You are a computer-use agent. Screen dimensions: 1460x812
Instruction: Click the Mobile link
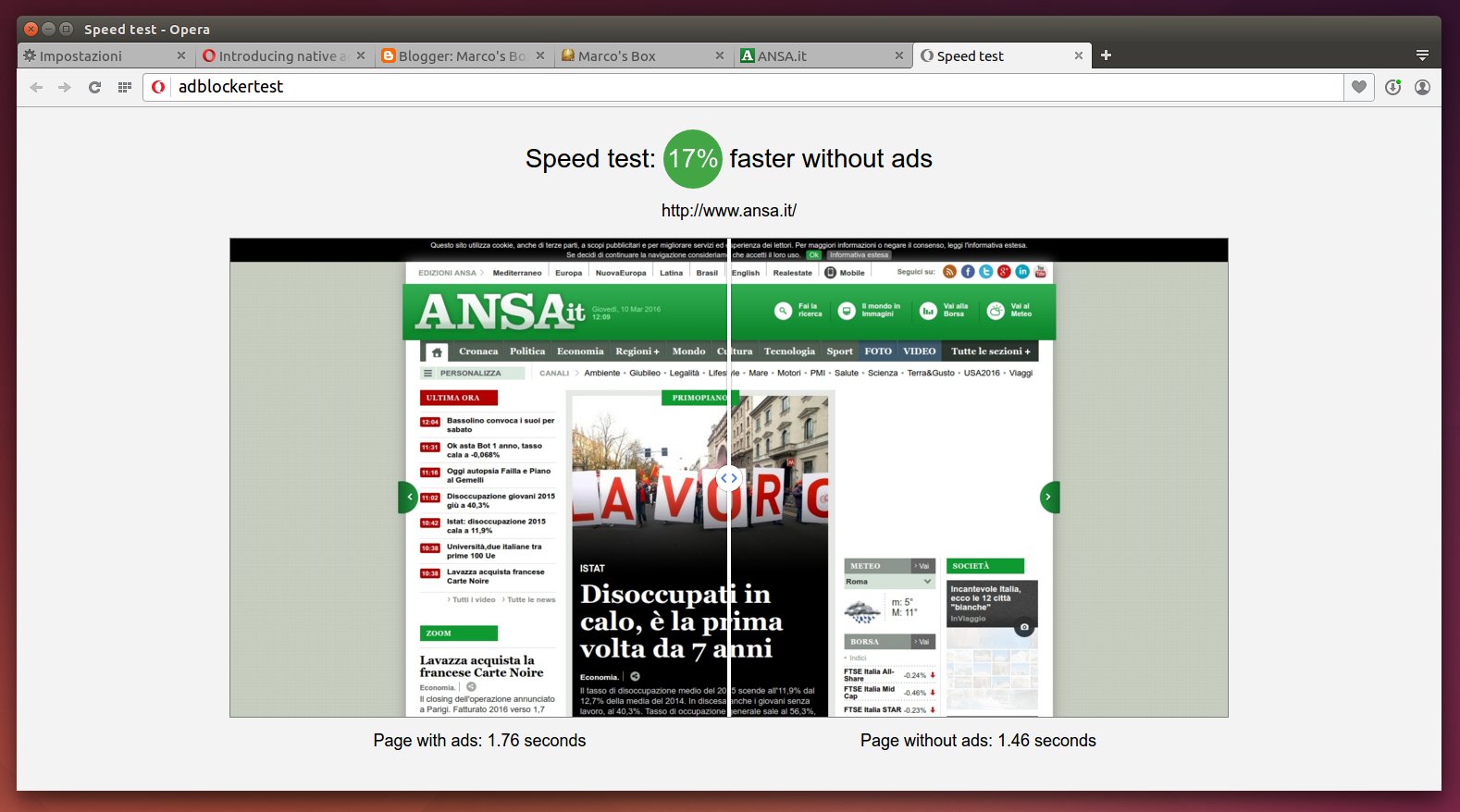pos(845,273)
